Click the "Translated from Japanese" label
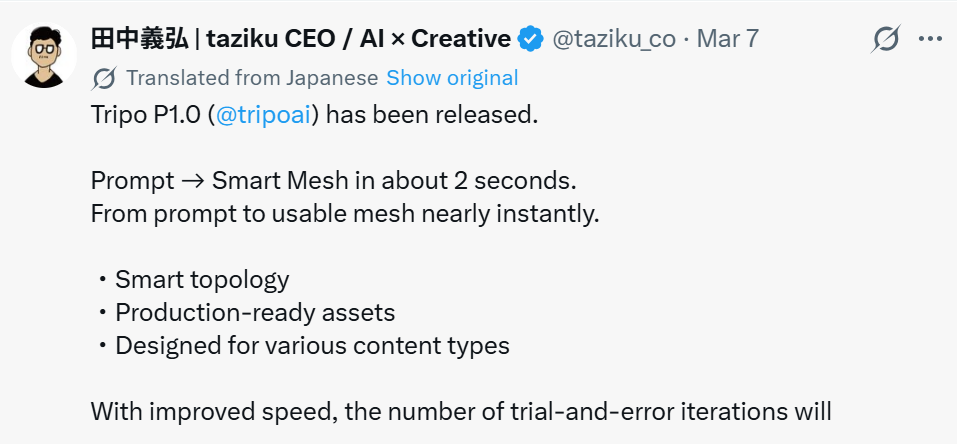The width and height of the screenshot is (957, 444). (252, 78)
